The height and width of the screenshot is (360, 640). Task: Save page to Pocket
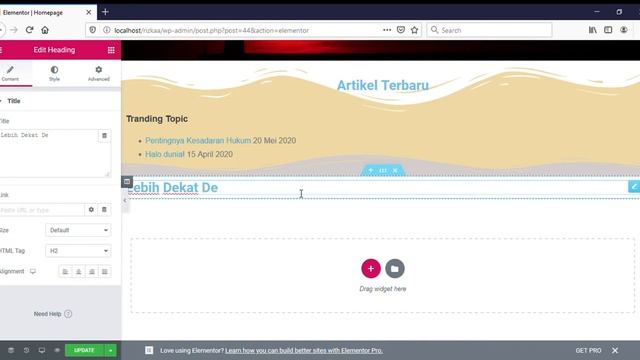tap(401, 30)
